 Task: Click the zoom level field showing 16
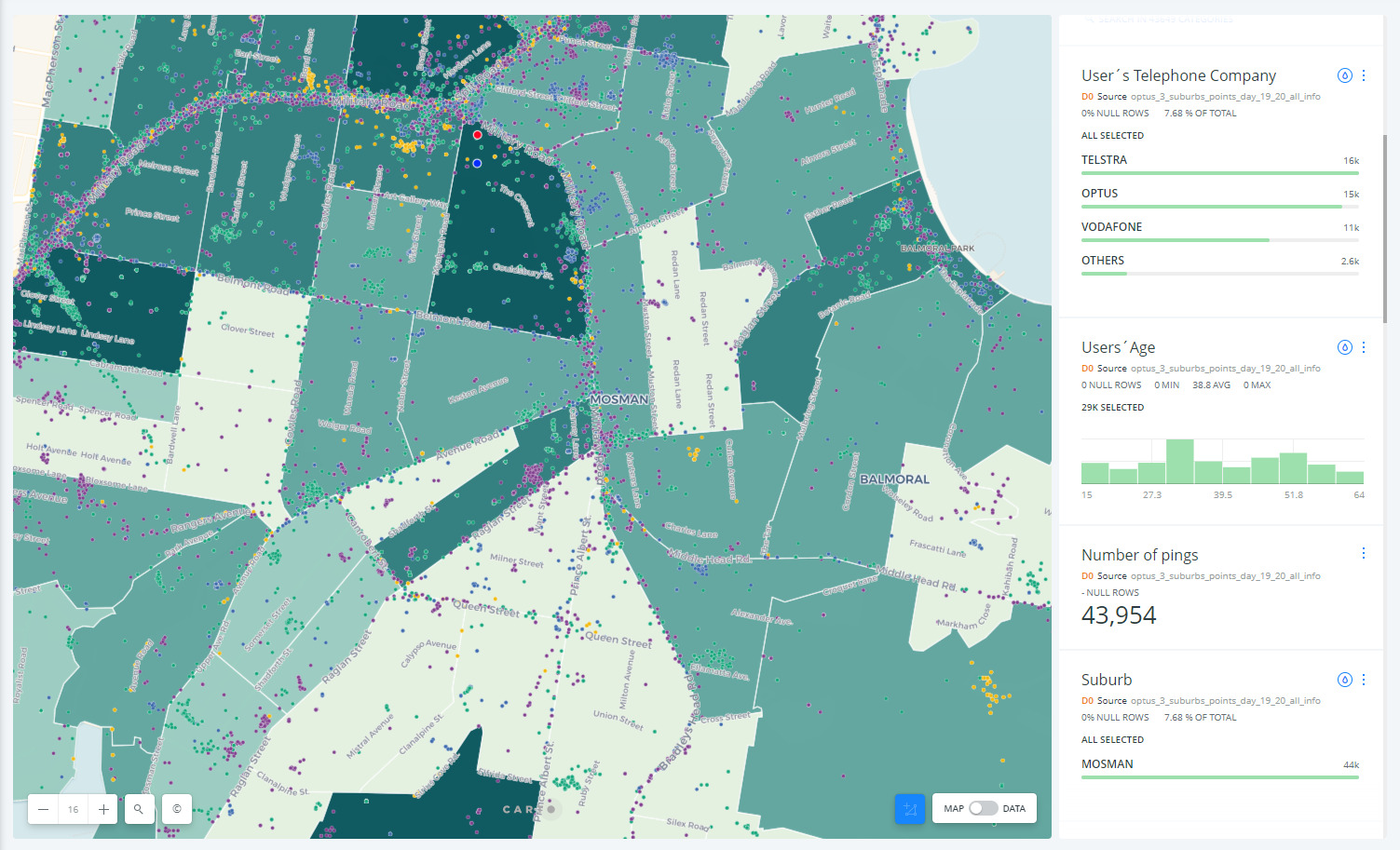(73, 809)
